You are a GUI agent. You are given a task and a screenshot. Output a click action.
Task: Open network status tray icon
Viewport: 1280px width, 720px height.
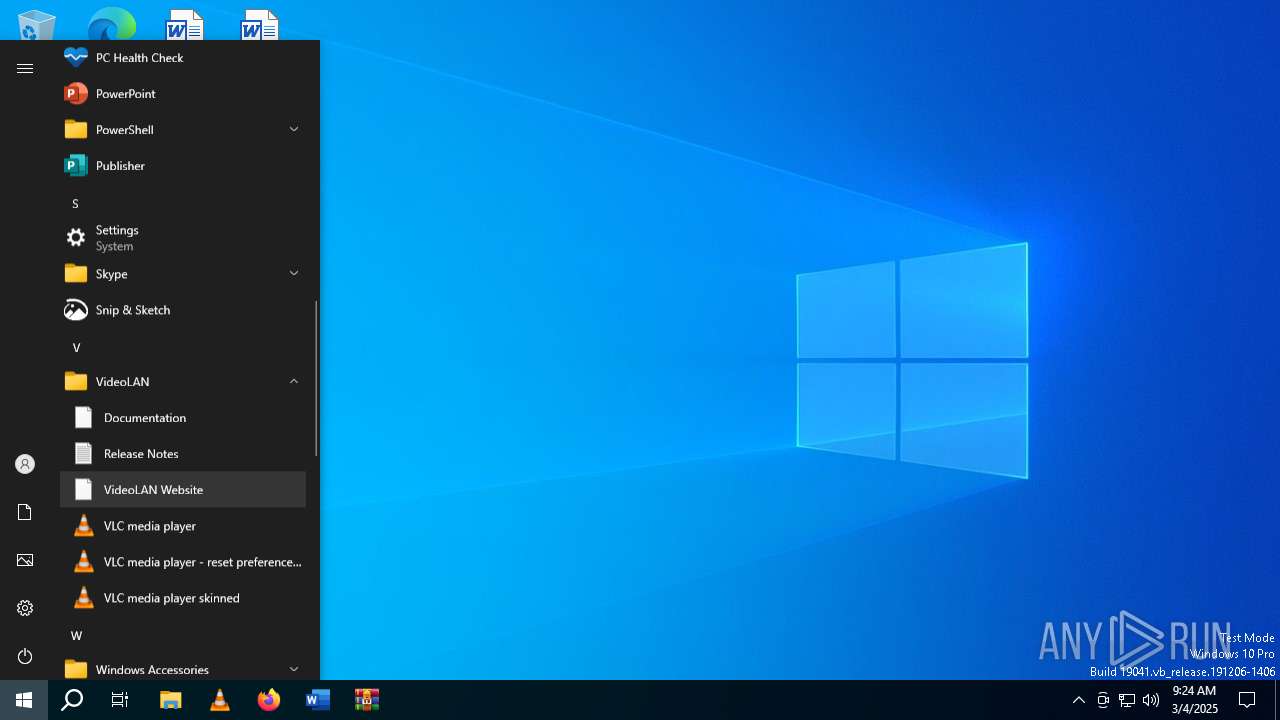(1127, 700)
